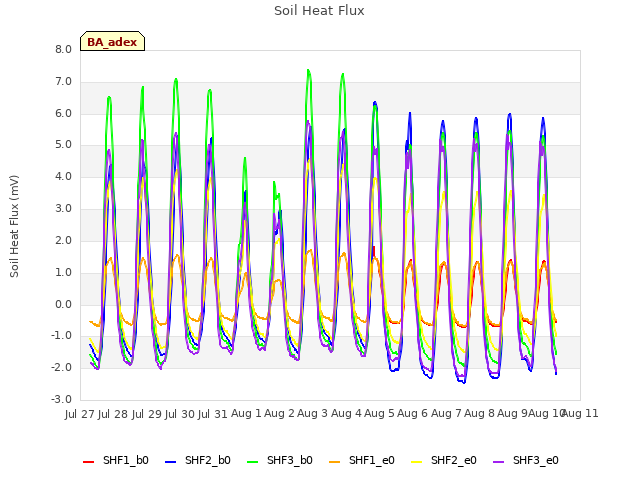640x480 pixels.
Task: Click the Jul 27 x-axis date label
Action: tap(80, 414)
